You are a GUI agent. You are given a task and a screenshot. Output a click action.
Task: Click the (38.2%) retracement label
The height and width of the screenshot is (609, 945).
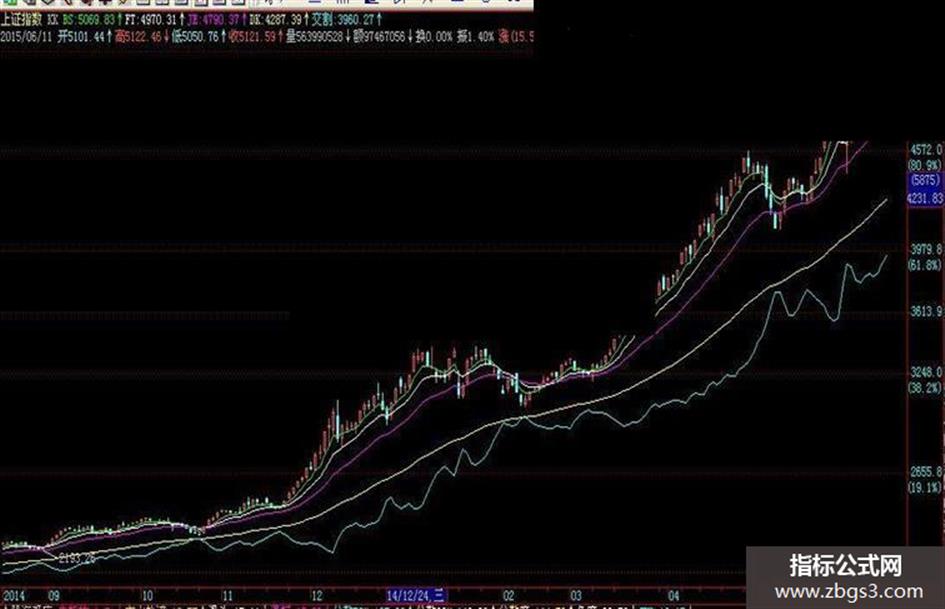click(925, 388)
